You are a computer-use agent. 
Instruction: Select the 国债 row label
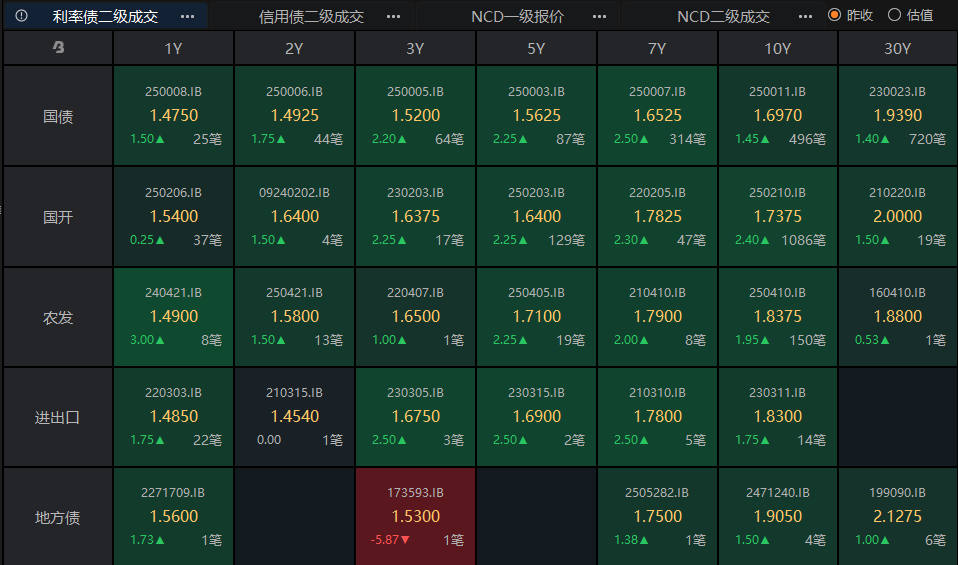58,116
